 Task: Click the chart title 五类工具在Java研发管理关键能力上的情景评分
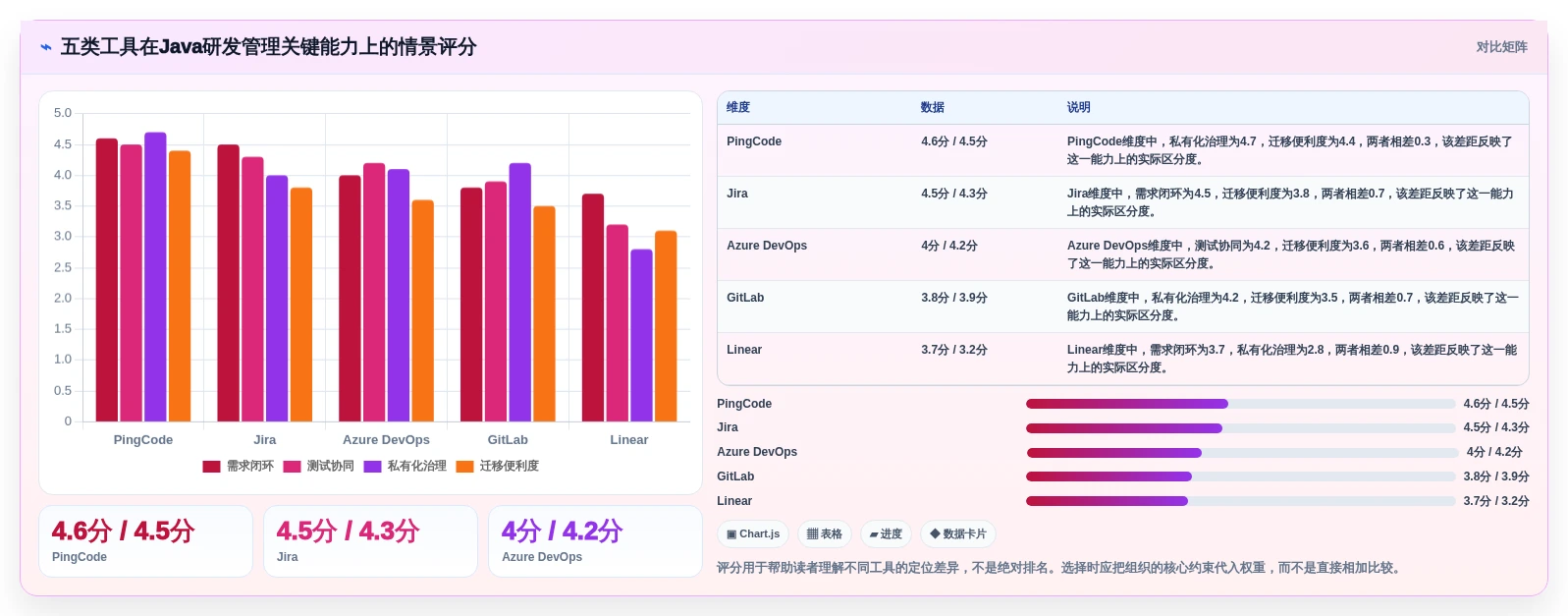pyautogui.click(x=268, y=47)
